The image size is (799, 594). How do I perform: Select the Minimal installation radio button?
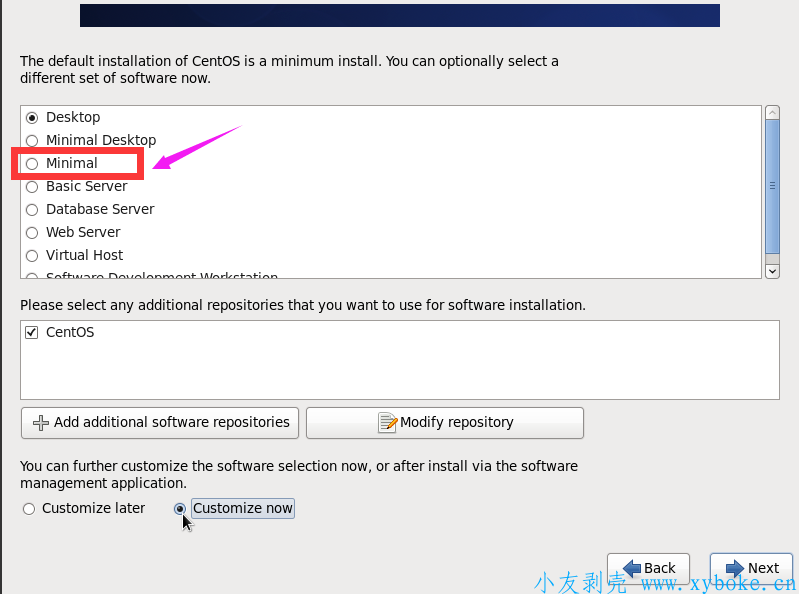[32, 163]
